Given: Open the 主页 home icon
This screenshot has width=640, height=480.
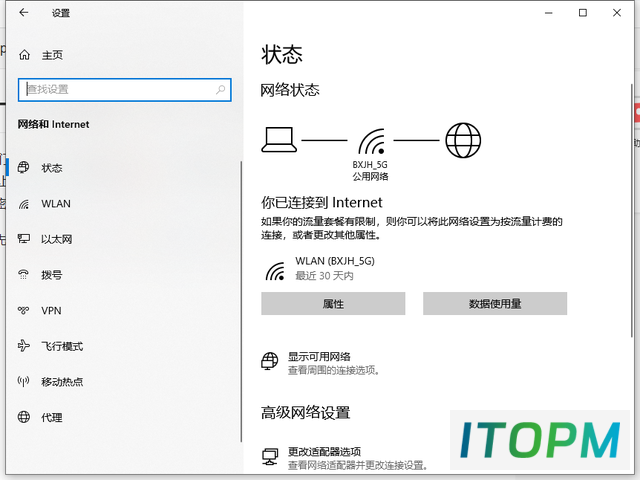Looking at the screenshot, I should pyautogui.click(x=24, y=55).
